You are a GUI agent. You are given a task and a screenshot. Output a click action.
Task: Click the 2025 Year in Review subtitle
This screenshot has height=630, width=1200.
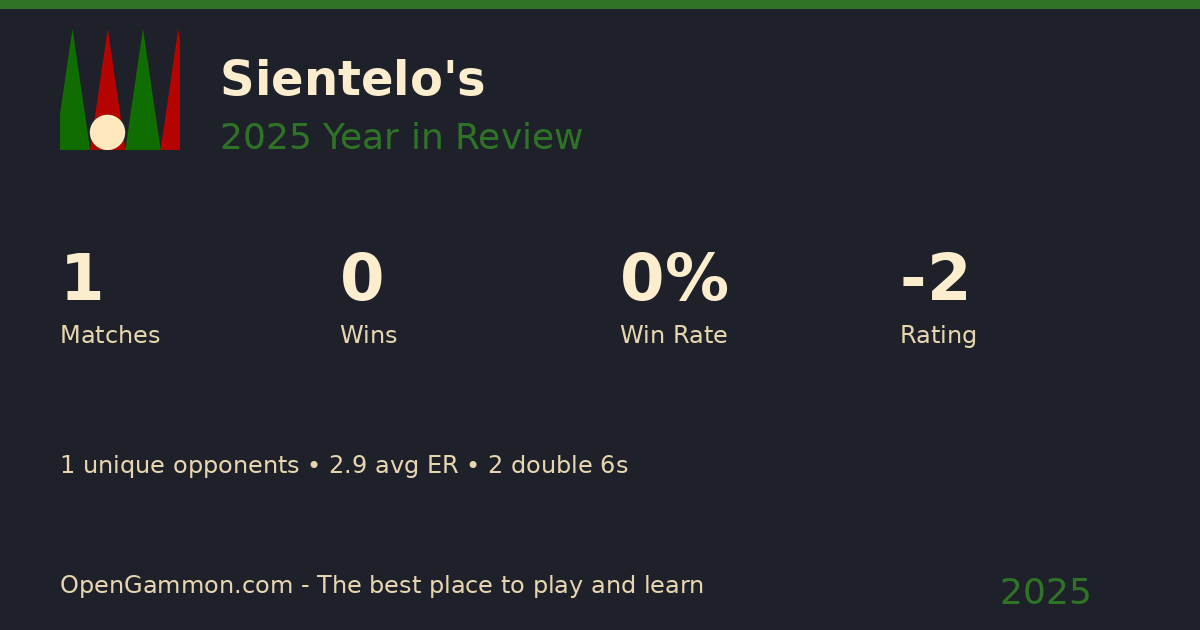tap(401, 138)
